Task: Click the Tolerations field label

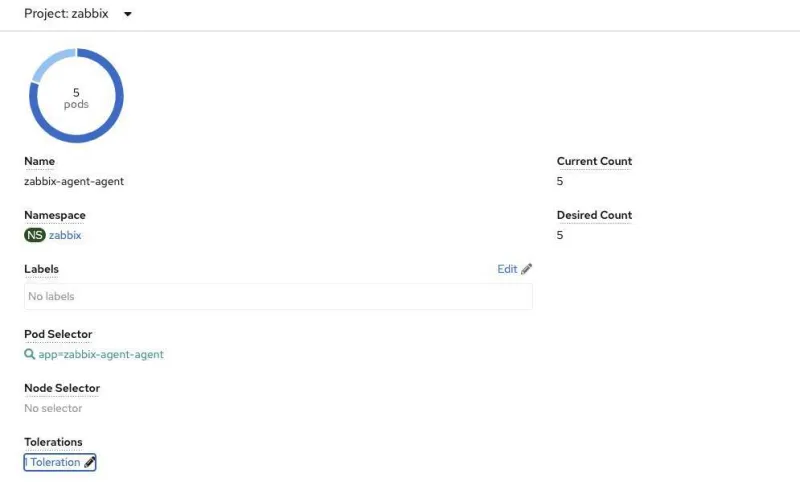Action: pyautogui.click(x=53, y=442)
